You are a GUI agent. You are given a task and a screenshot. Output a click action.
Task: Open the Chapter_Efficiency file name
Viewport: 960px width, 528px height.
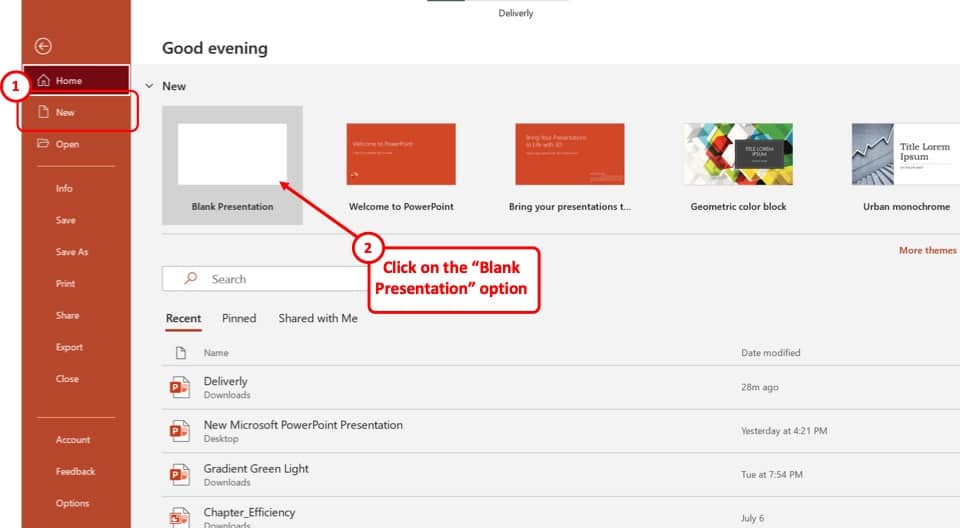tap(249, 512)
